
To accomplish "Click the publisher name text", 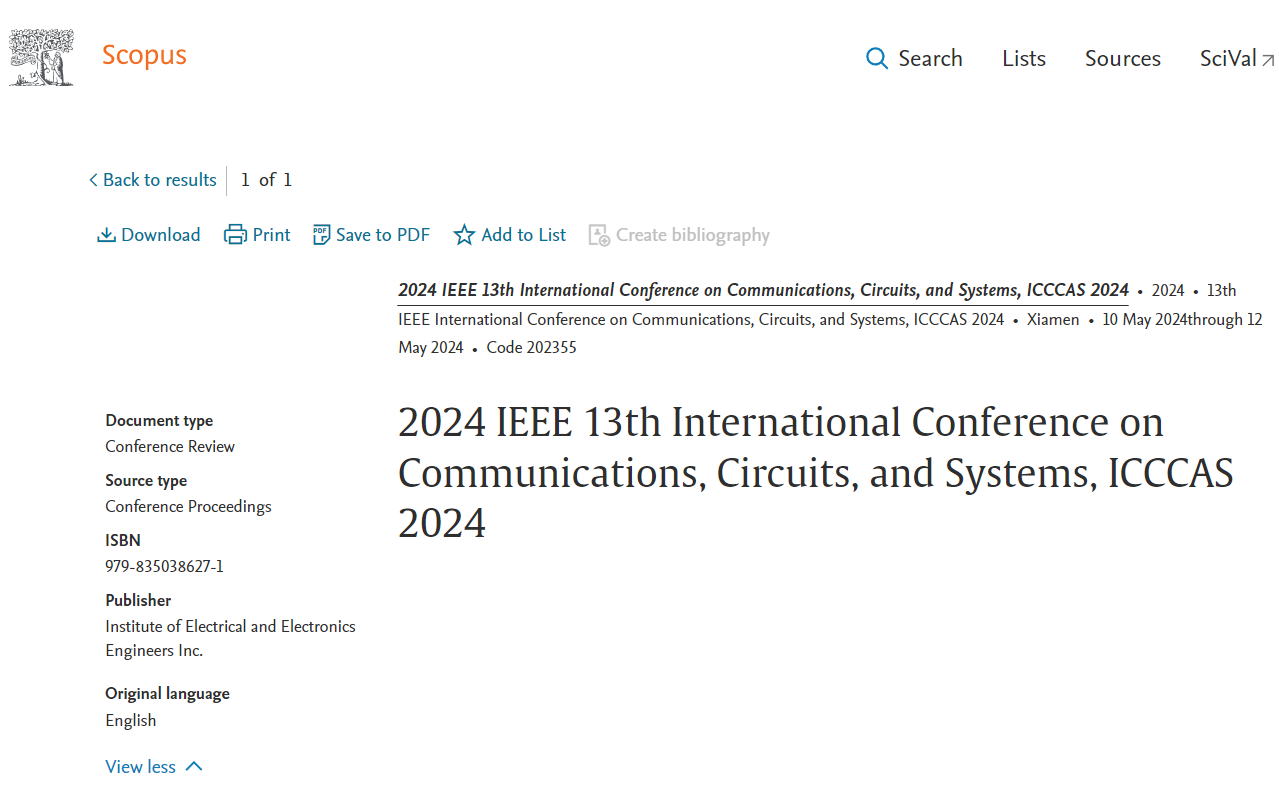I will tap(230, 638).
